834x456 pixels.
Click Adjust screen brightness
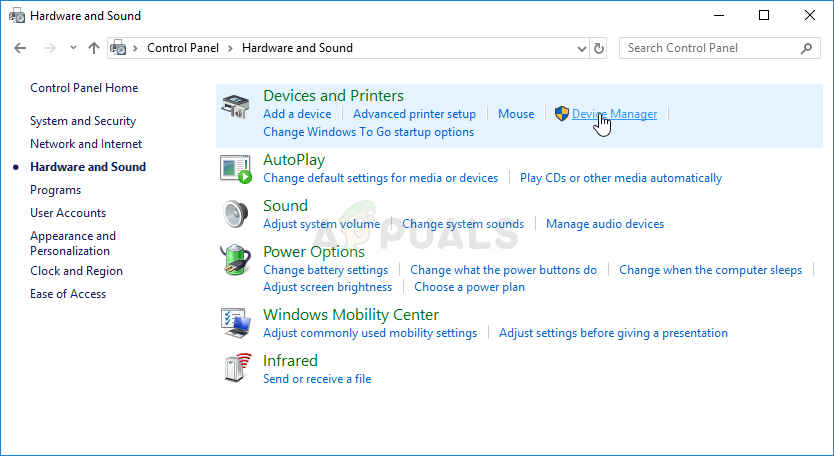(x=328, y=287)
